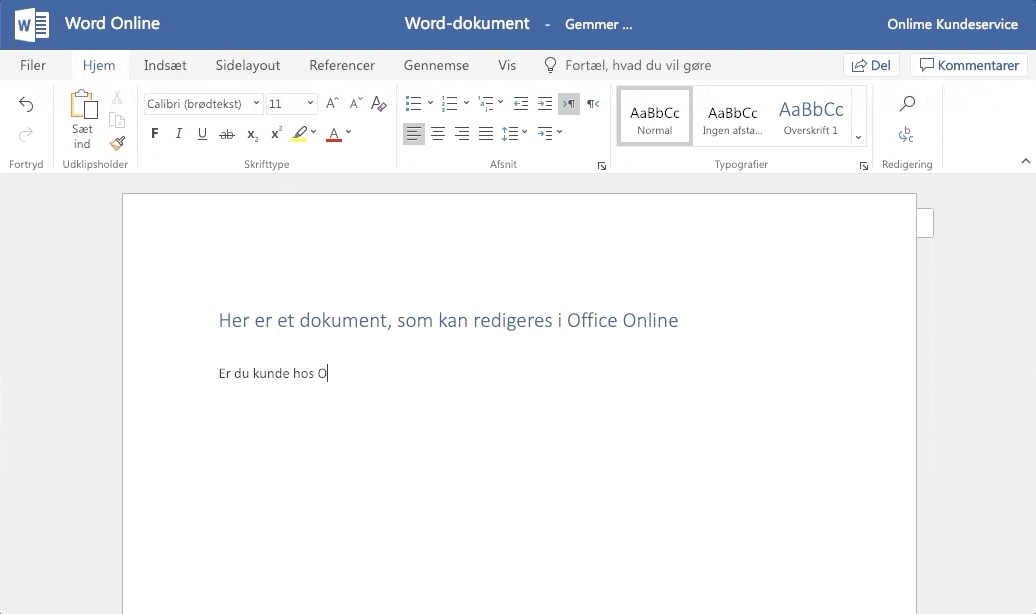Image resolution: width=1036 pixels, height=614 pixels.
Task: Expand multilevel list dropdown arrow
Action: [500, 102]
